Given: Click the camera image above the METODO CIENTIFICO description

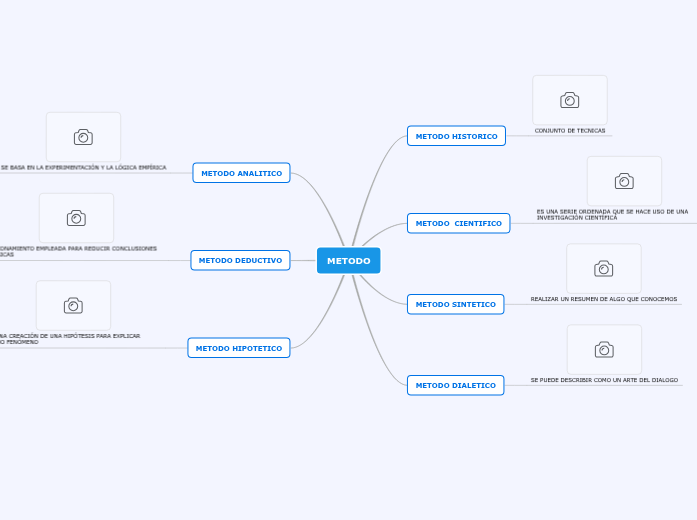Looking at the screenshot, I should click(624, 181).
